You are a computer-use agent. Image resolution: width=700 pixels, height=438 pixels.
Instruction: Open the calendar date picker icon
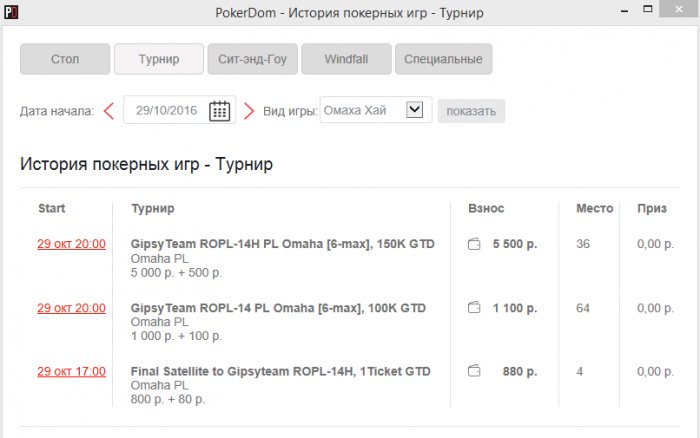tap(220, 111)
